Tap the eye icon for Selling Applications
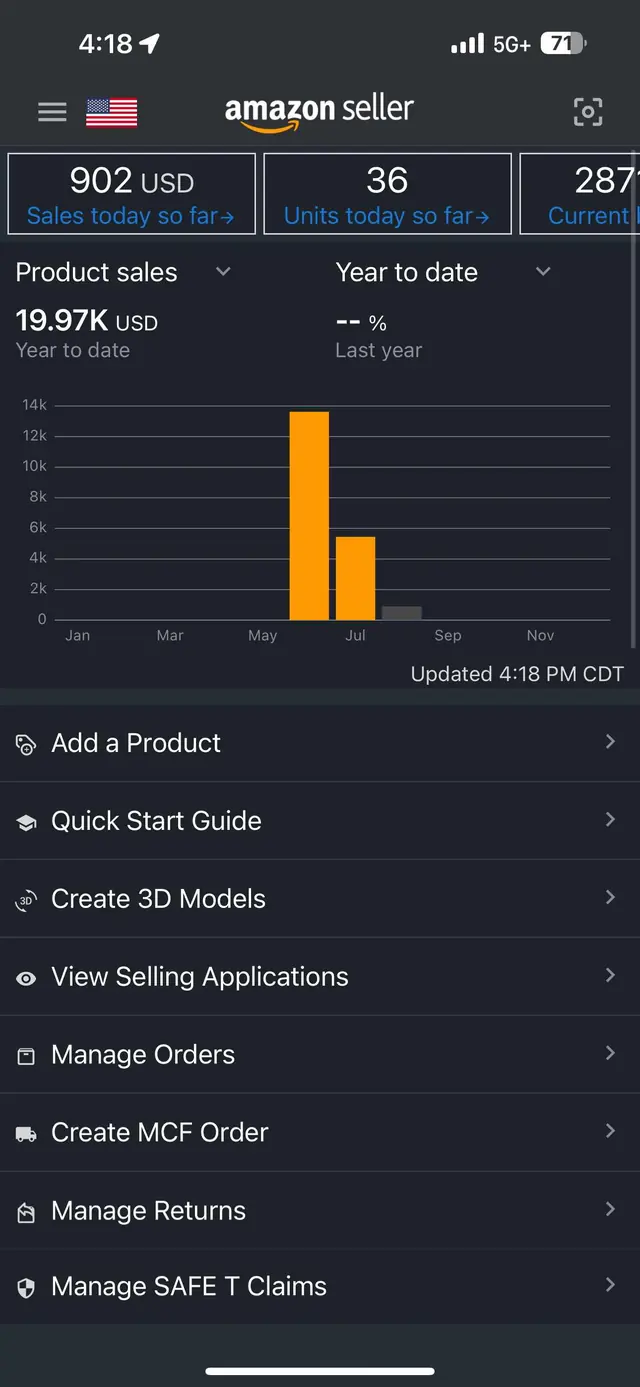 26,978
